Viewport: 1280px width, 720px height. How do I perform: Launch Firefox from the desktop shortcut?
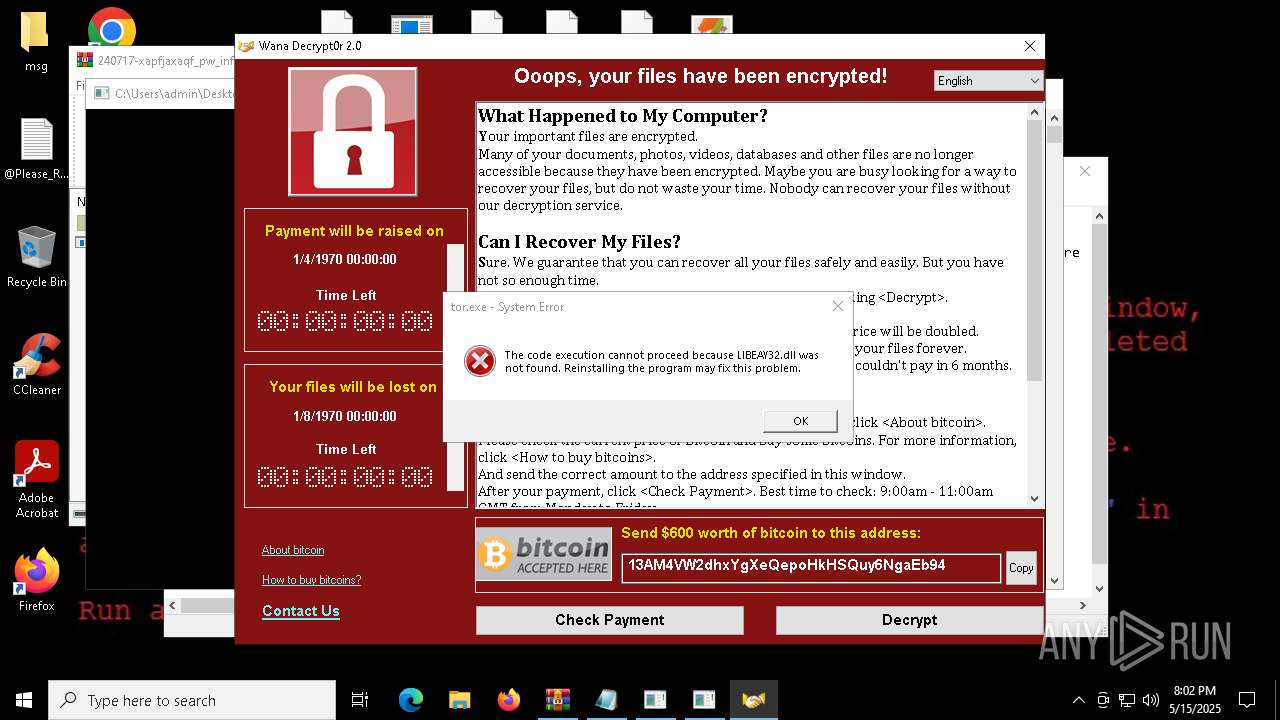click(x=36, y=580)
